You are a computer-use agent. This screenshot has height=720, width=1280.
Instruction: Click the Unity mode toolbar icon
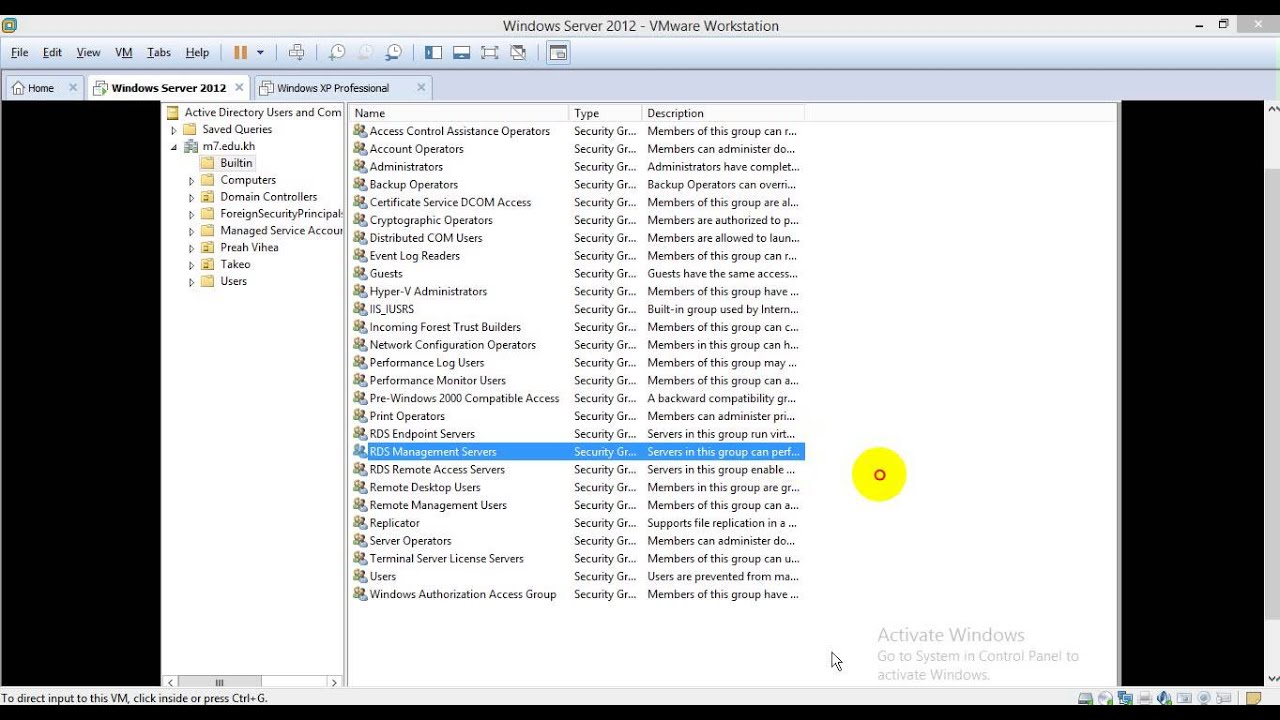click(x=518, y=53)
